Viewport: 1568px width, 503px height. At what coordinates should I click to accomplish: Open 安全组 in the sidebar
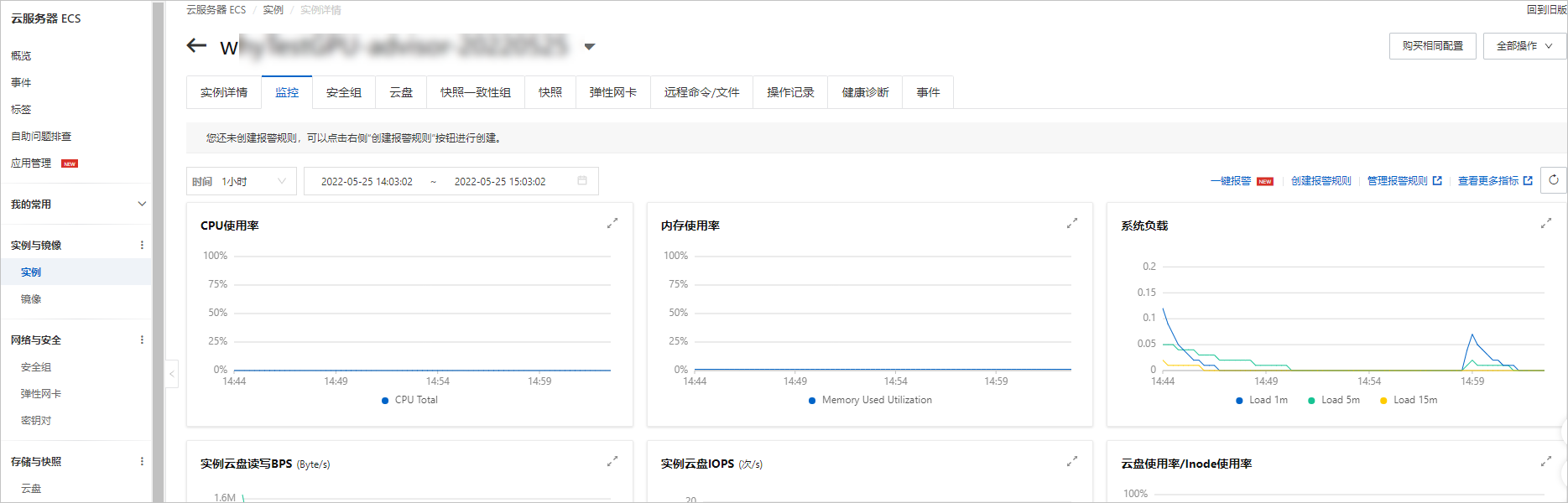coord(36,367)
